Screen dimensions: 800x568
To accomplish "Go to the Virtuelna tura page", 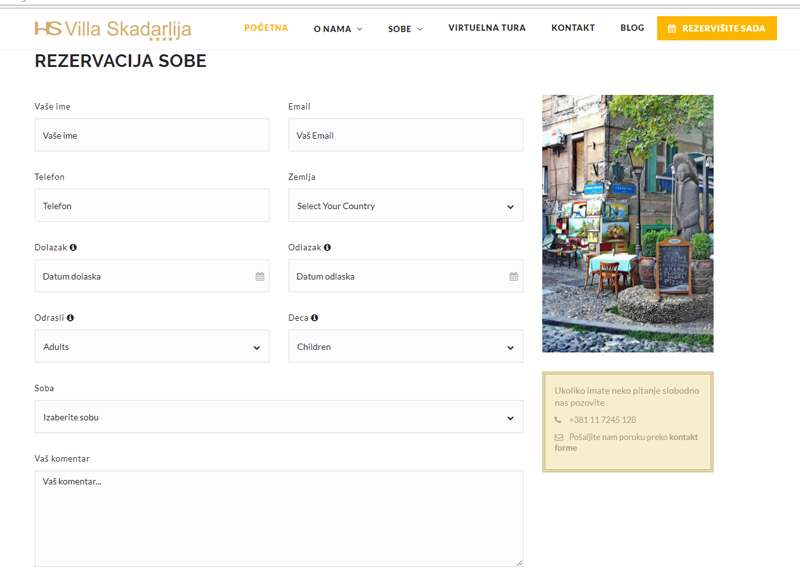I will pos(486,28).
